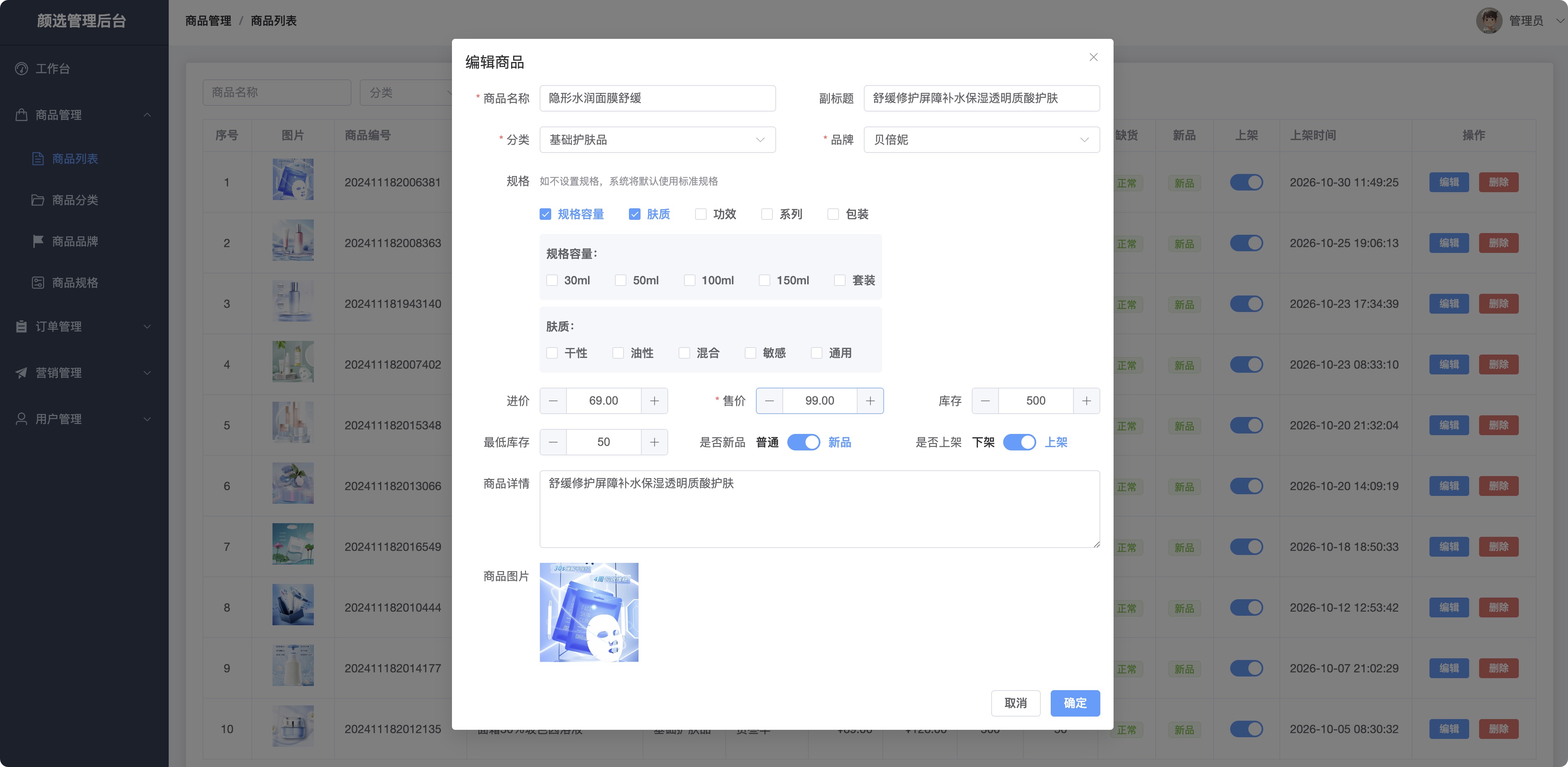Click 删除 button for row 1
The height and width of the screenshot is (767, 1568).
pyautogui.click(x=1498, y=183)
